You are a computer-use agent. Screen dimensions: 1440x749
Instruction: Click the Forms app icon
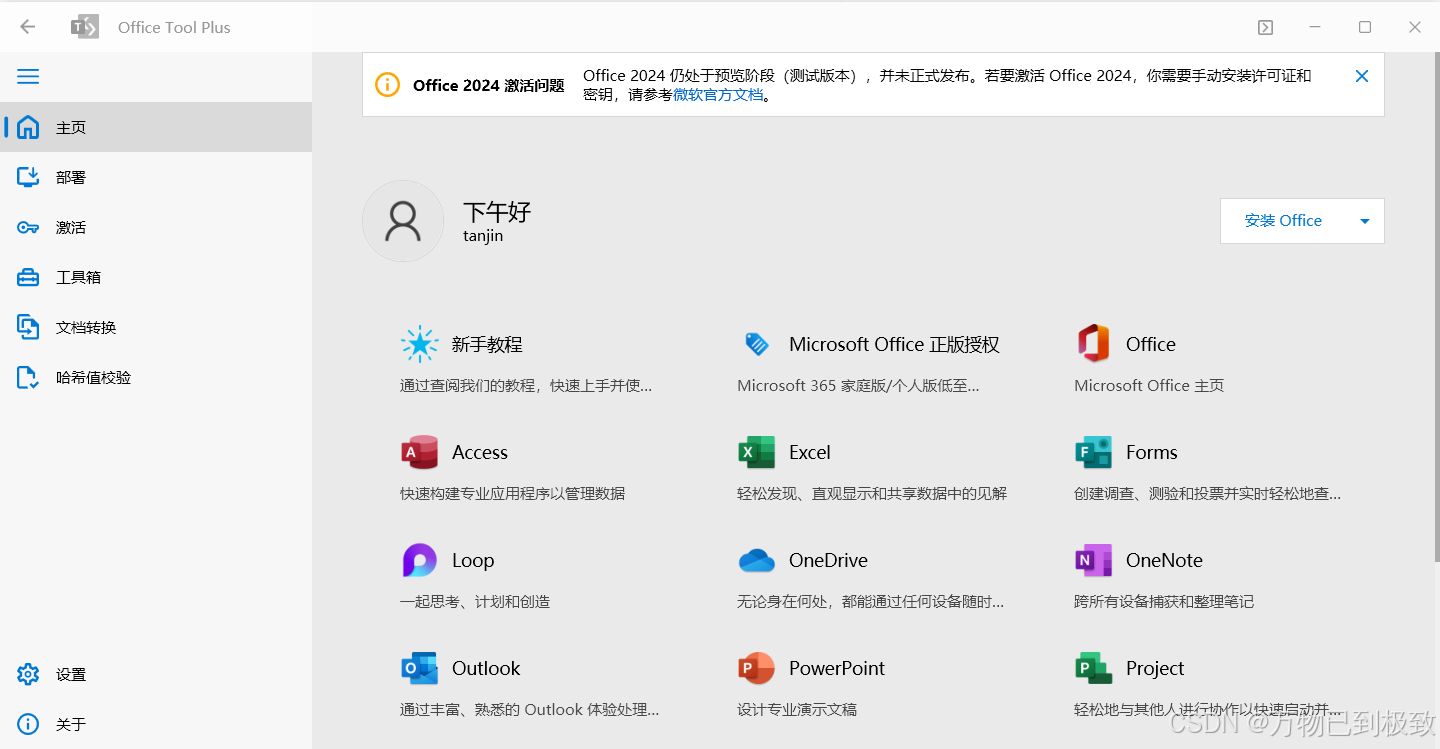pos(1093,452)
